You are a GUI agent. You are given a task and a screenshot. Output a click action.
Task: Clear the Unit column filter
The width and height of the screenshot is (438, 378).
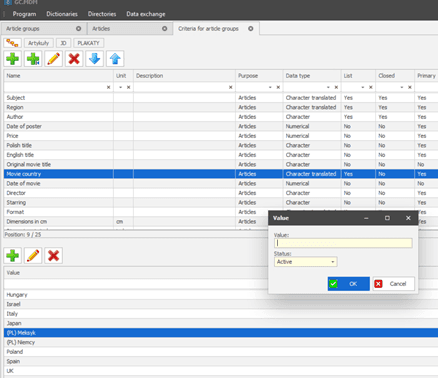[x=128, y=87]
